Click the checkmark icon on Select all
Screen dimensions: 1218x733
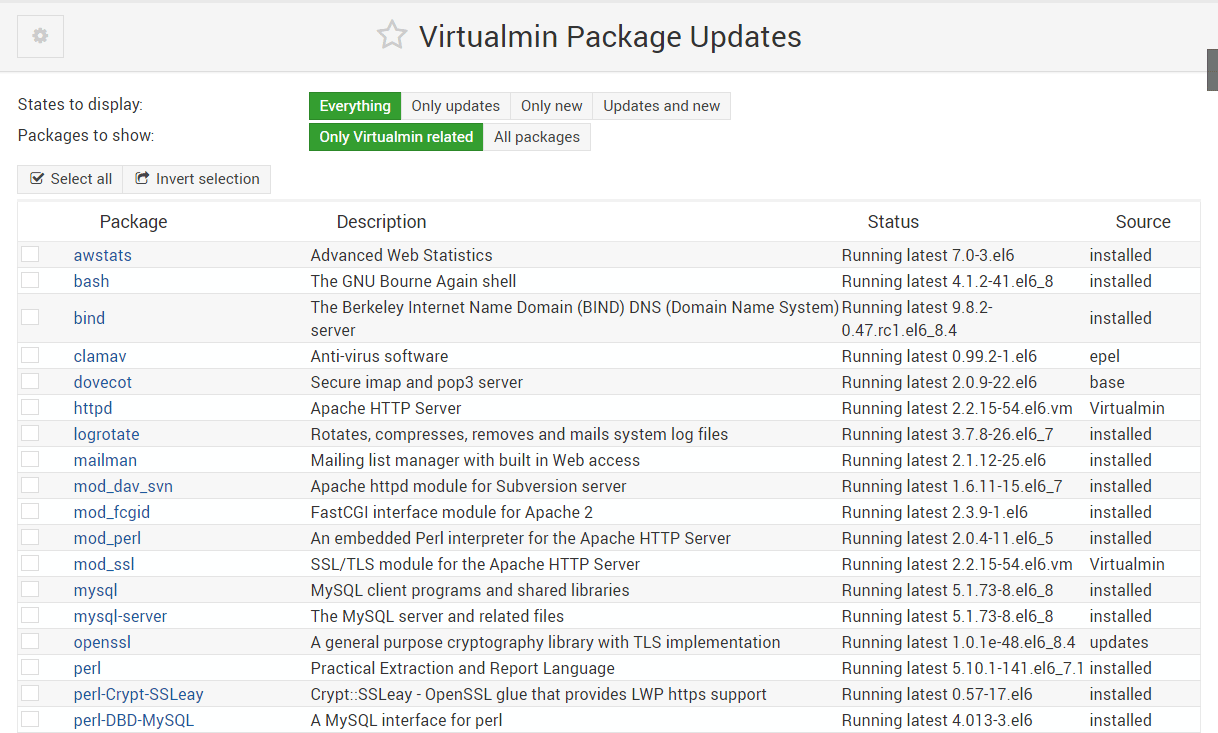pyautogui.click(x=37, y=179)
